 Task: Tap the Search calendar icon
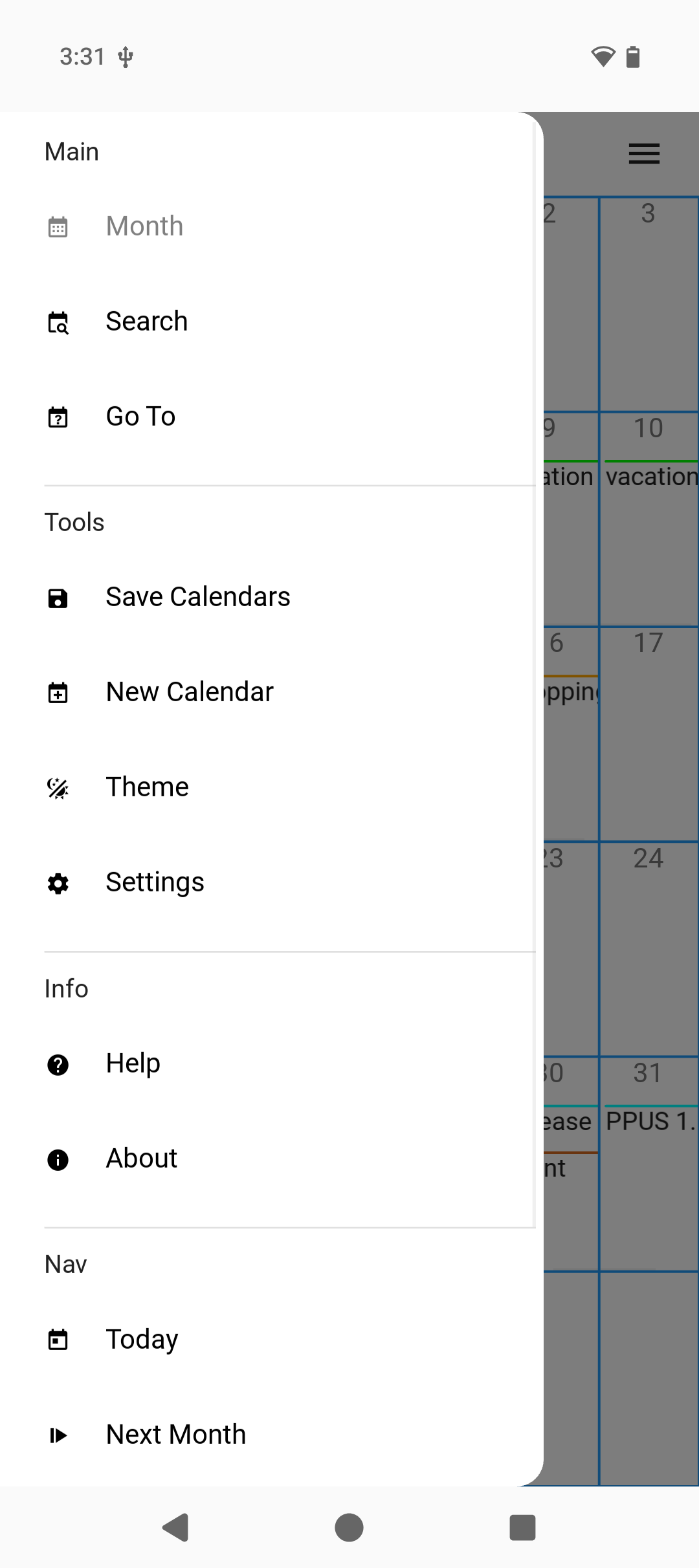click(58, 322)
